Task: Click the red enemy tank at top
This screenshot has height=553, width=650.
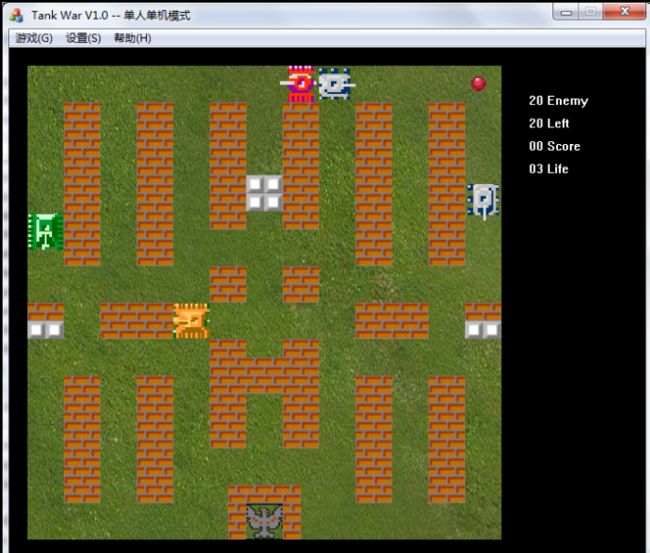Action: (298, 84)
